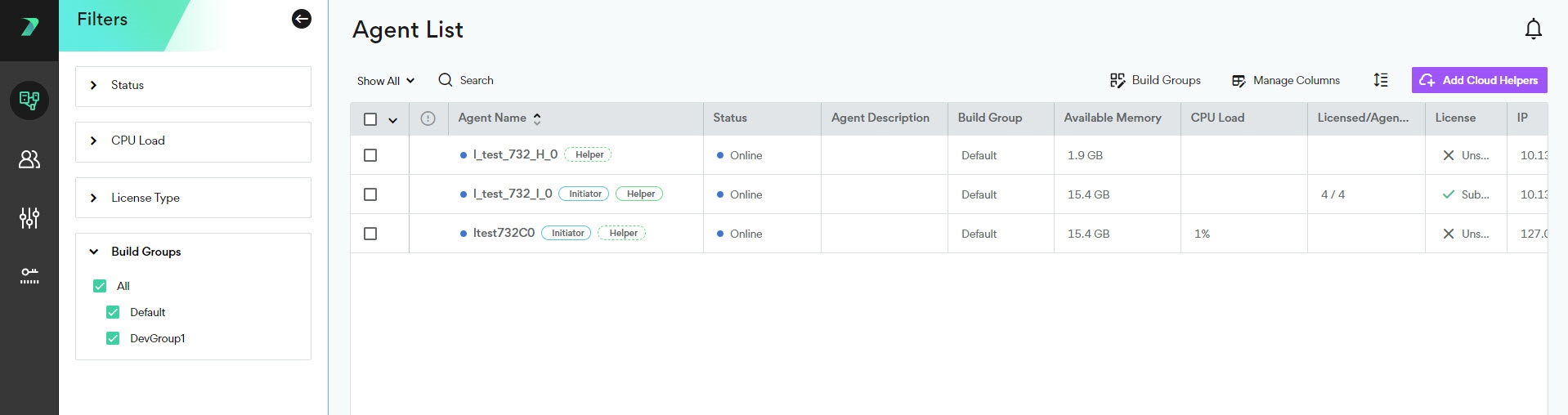Click the Available Memory column header

point(1112,118)
